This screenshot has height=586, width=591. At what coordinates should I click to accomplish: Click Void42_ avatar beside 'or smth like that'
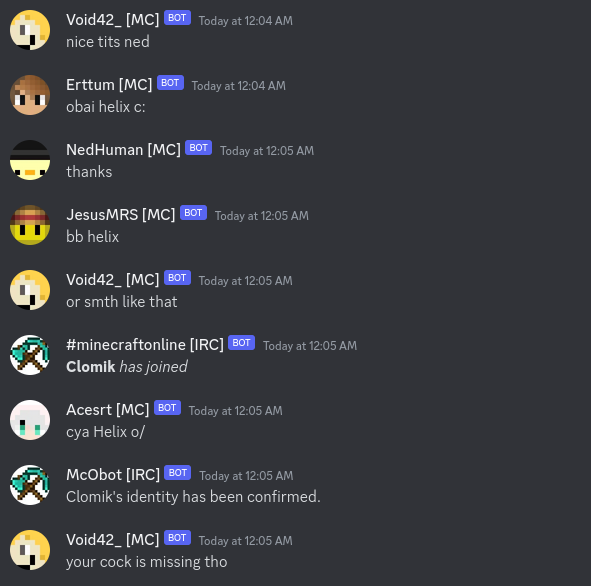point(30,290)
